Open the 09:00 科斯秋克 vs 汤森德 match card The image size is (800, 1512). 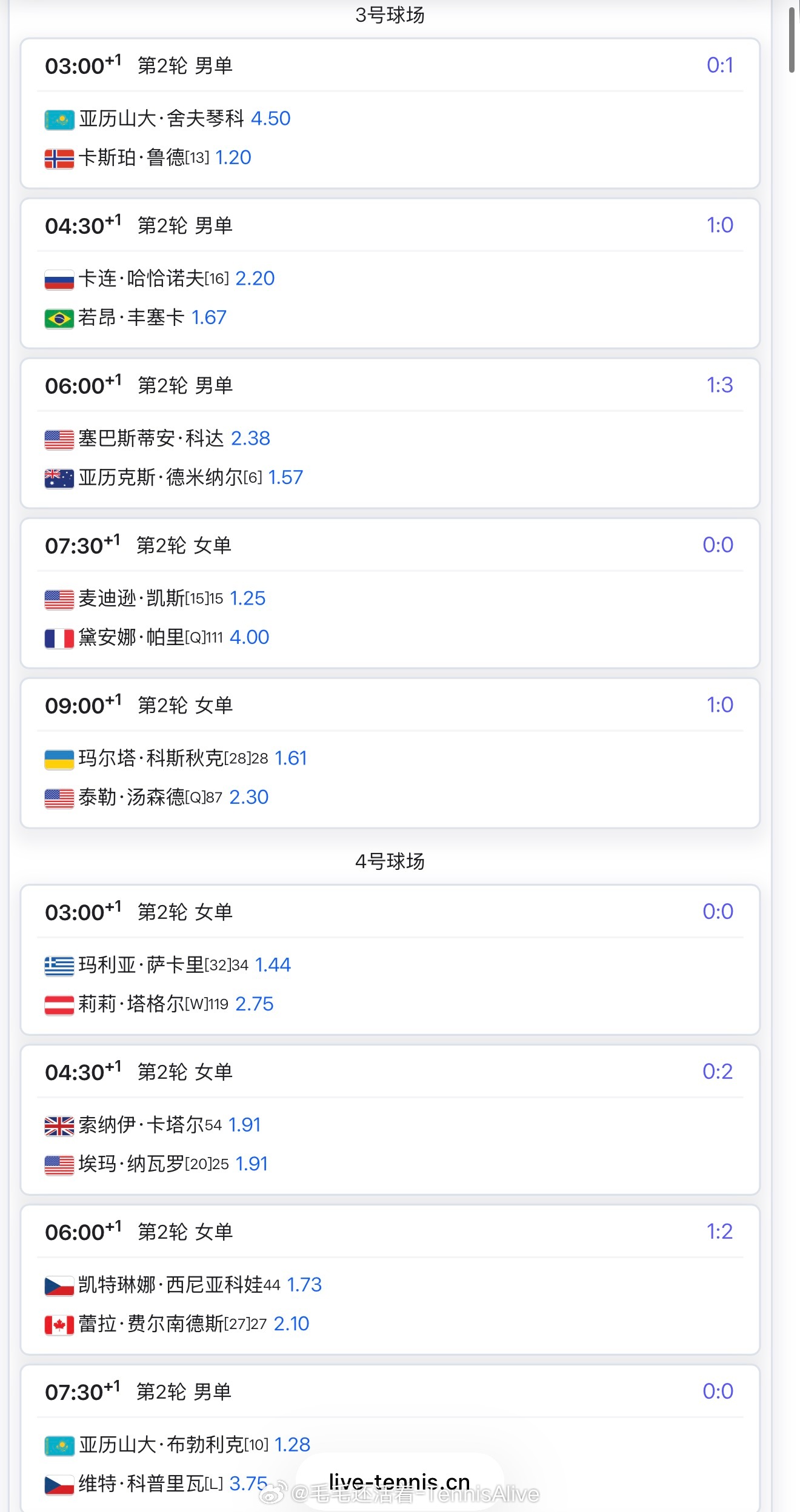[390, 753]
